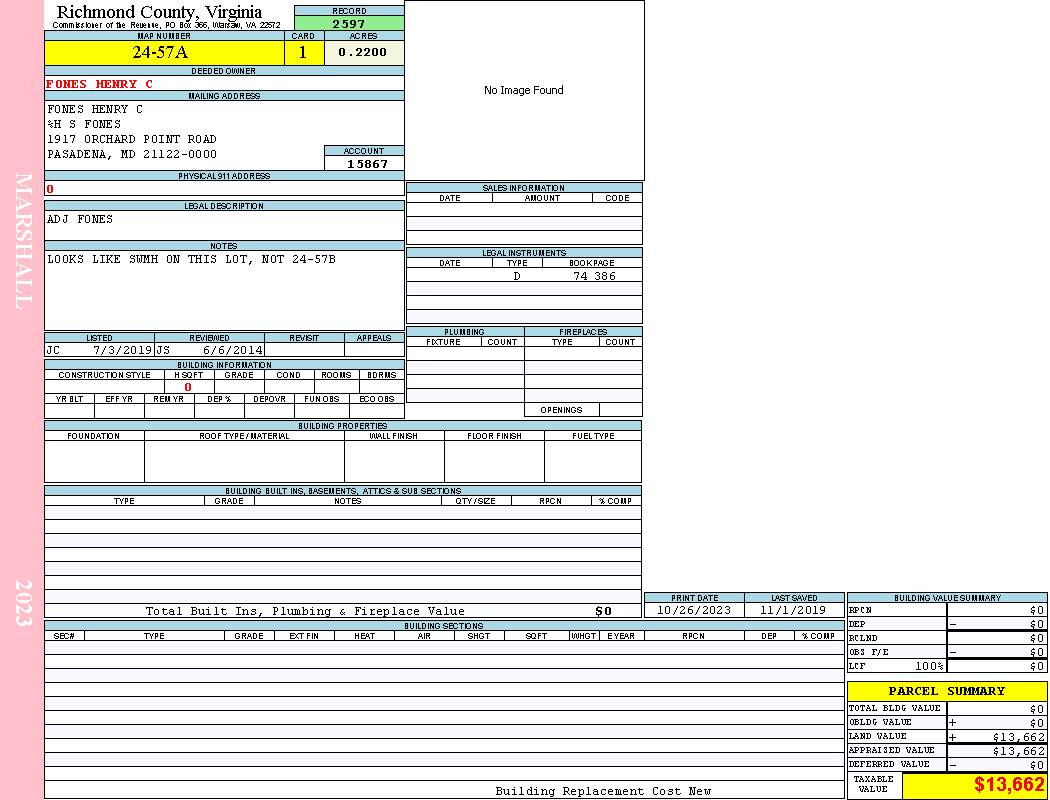Select the listed date 7/3/2019

(x=122, y=350)
